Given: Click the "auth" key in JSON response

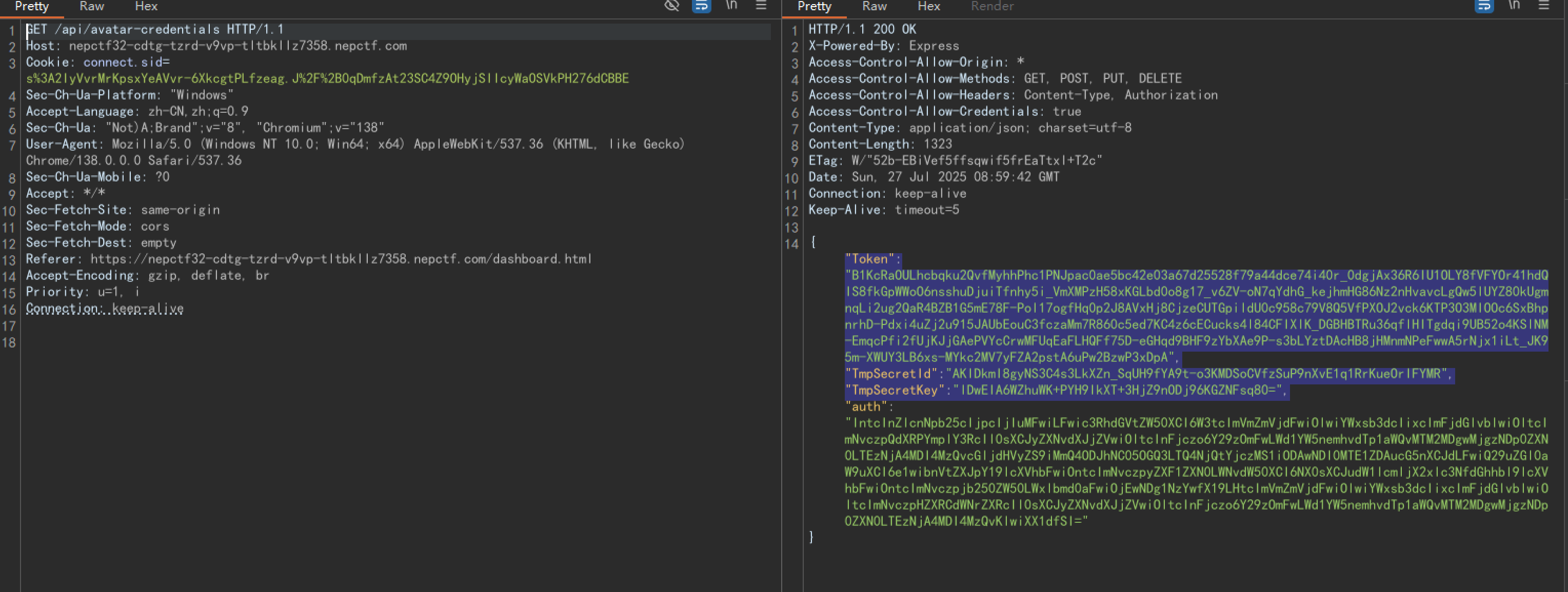Looking at the screenshot, I should (866, 407).
